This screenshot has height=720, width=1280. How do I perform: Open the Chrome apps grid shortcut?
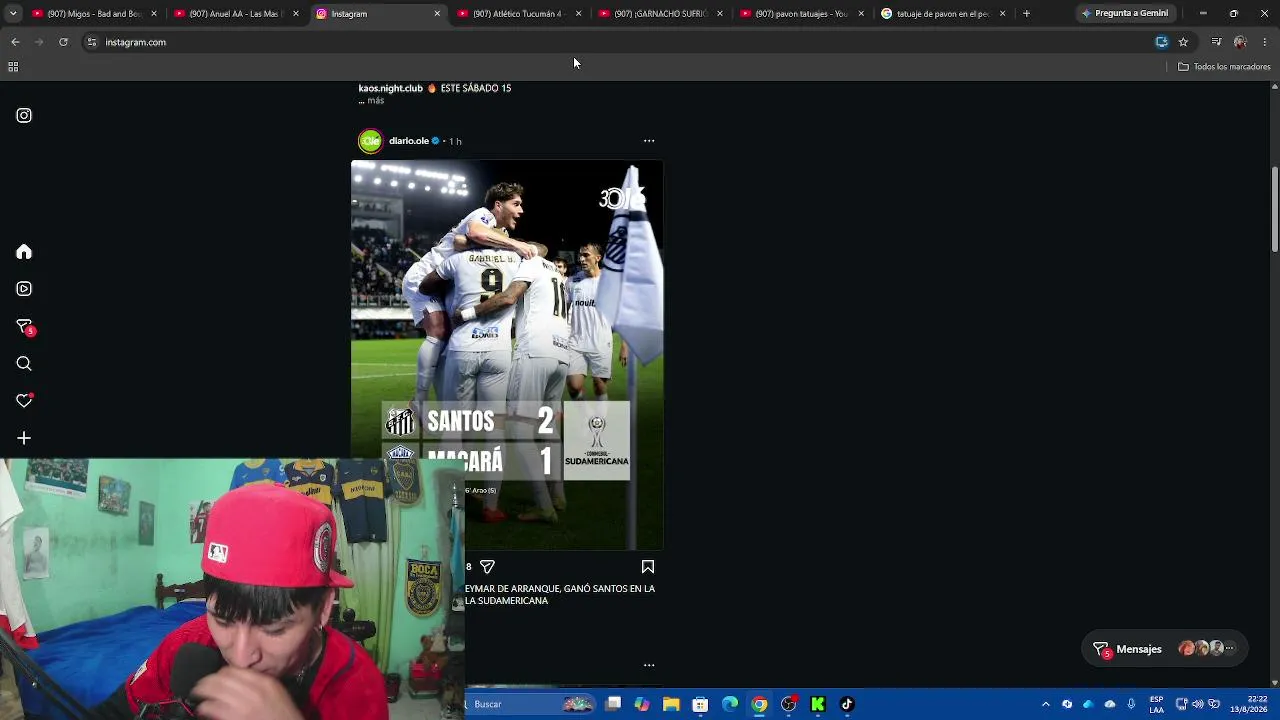click(13, 67)
